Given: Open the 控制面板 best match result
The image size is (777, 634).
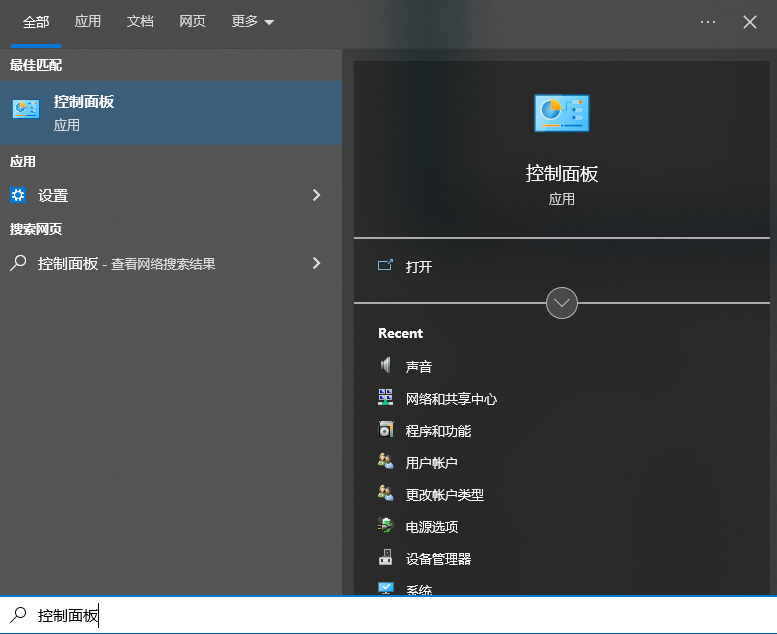Looking at the screenshot, I should pos(171,113).
